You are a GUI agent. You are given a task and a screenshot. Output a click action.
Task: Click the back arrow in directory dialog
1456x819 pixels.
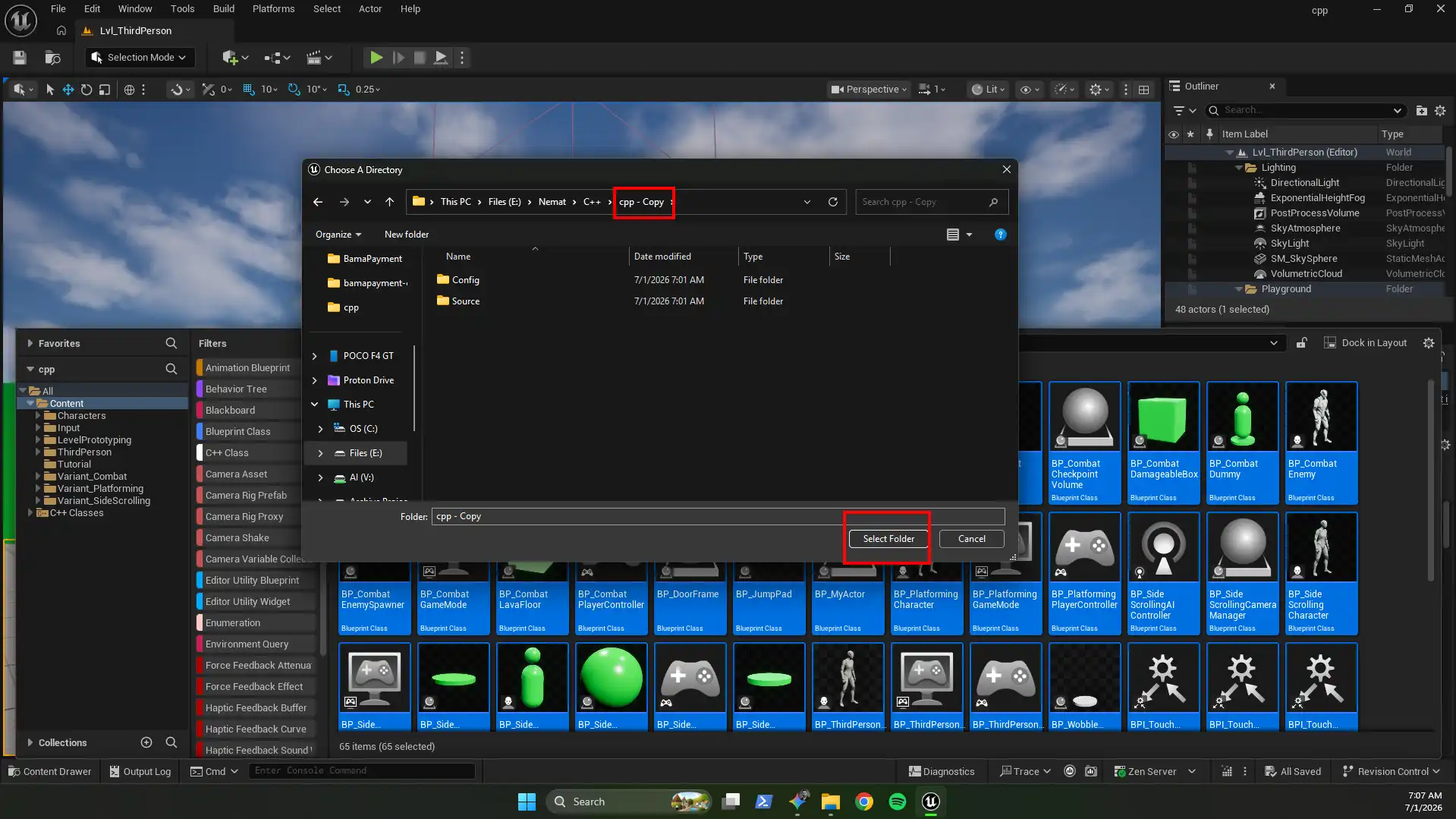(318, 202)
